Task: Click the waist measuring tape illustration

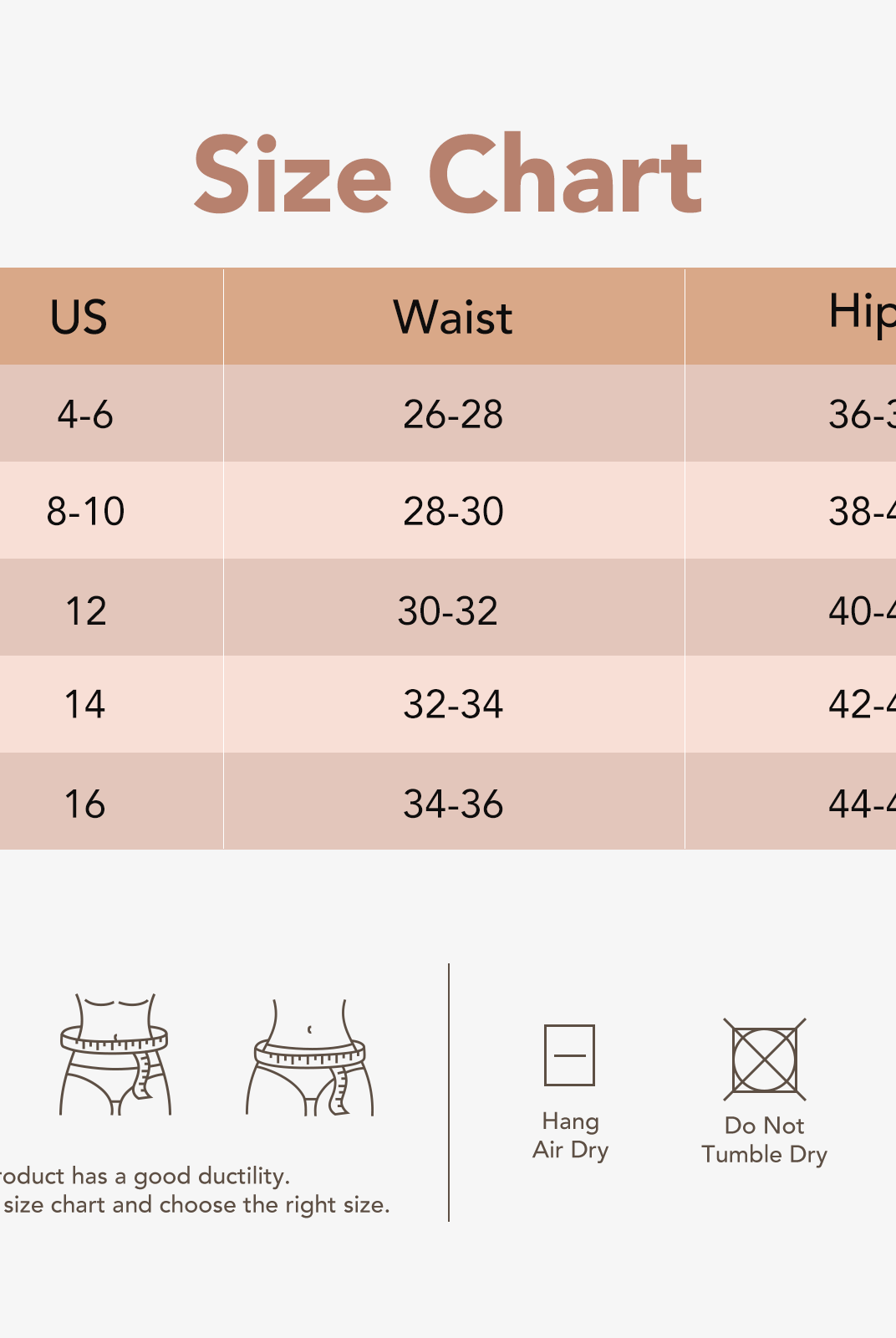Action: pyautogui.click(x=115, y=1055)
